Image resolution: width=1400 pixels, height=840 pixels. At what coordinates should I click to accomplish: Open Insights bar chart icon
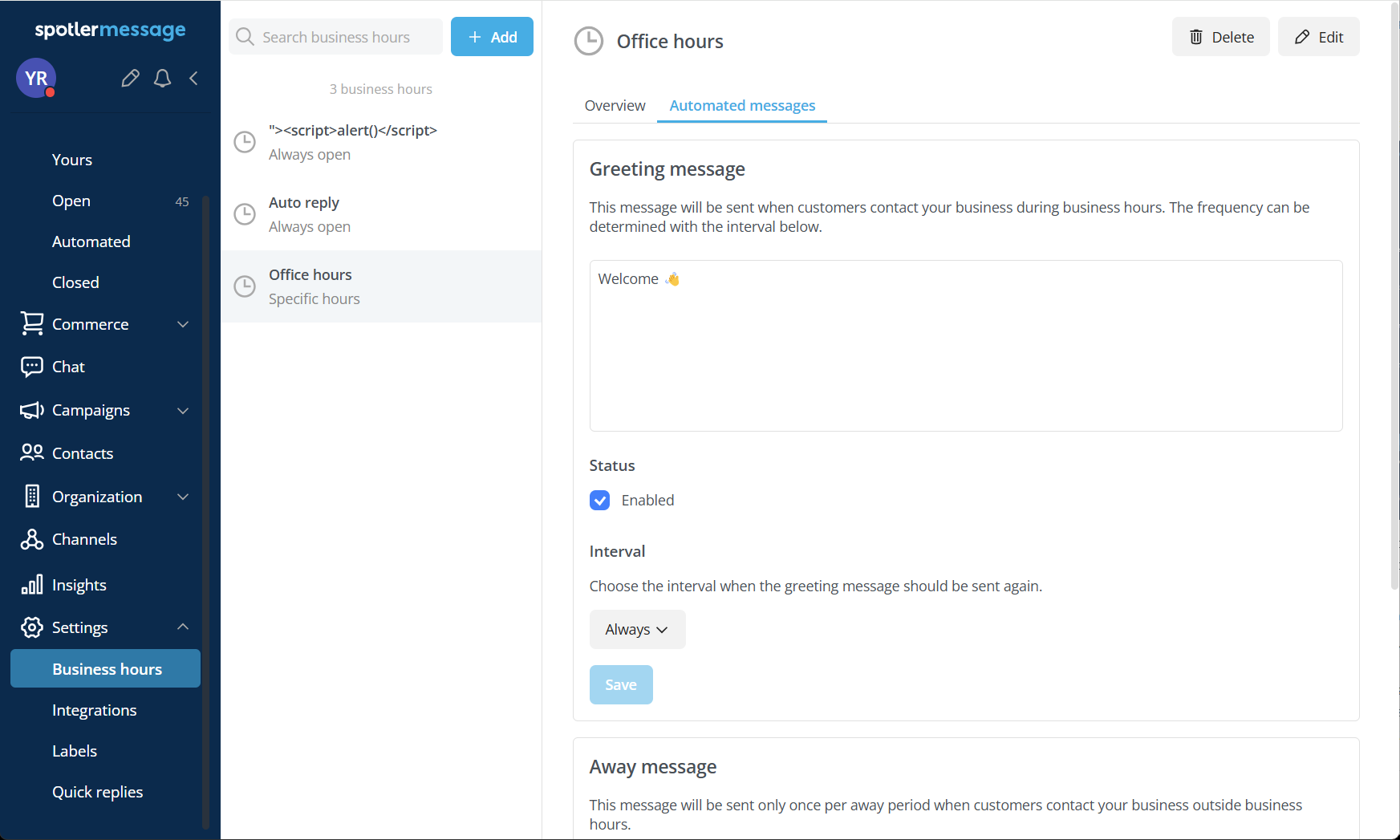click(x=32, y=585)
